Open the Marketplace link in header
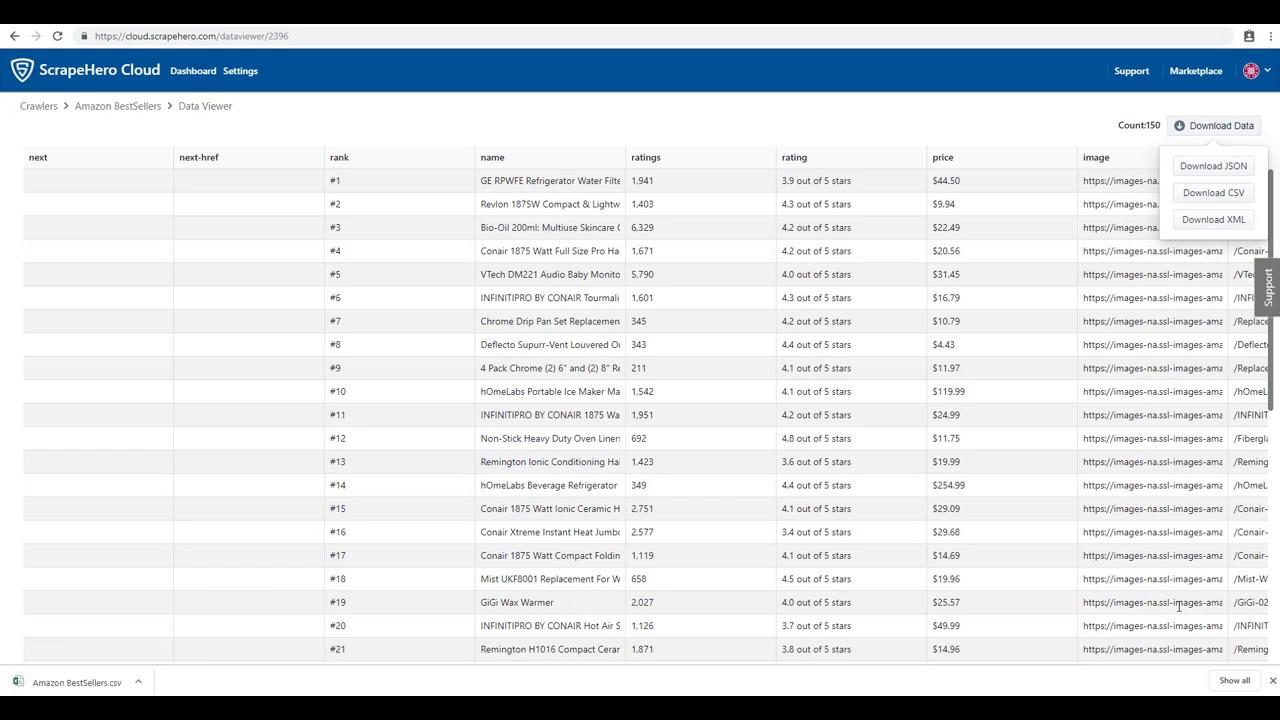The width and height of the screenshot is (1280, 720). (x=1196, y=71)
